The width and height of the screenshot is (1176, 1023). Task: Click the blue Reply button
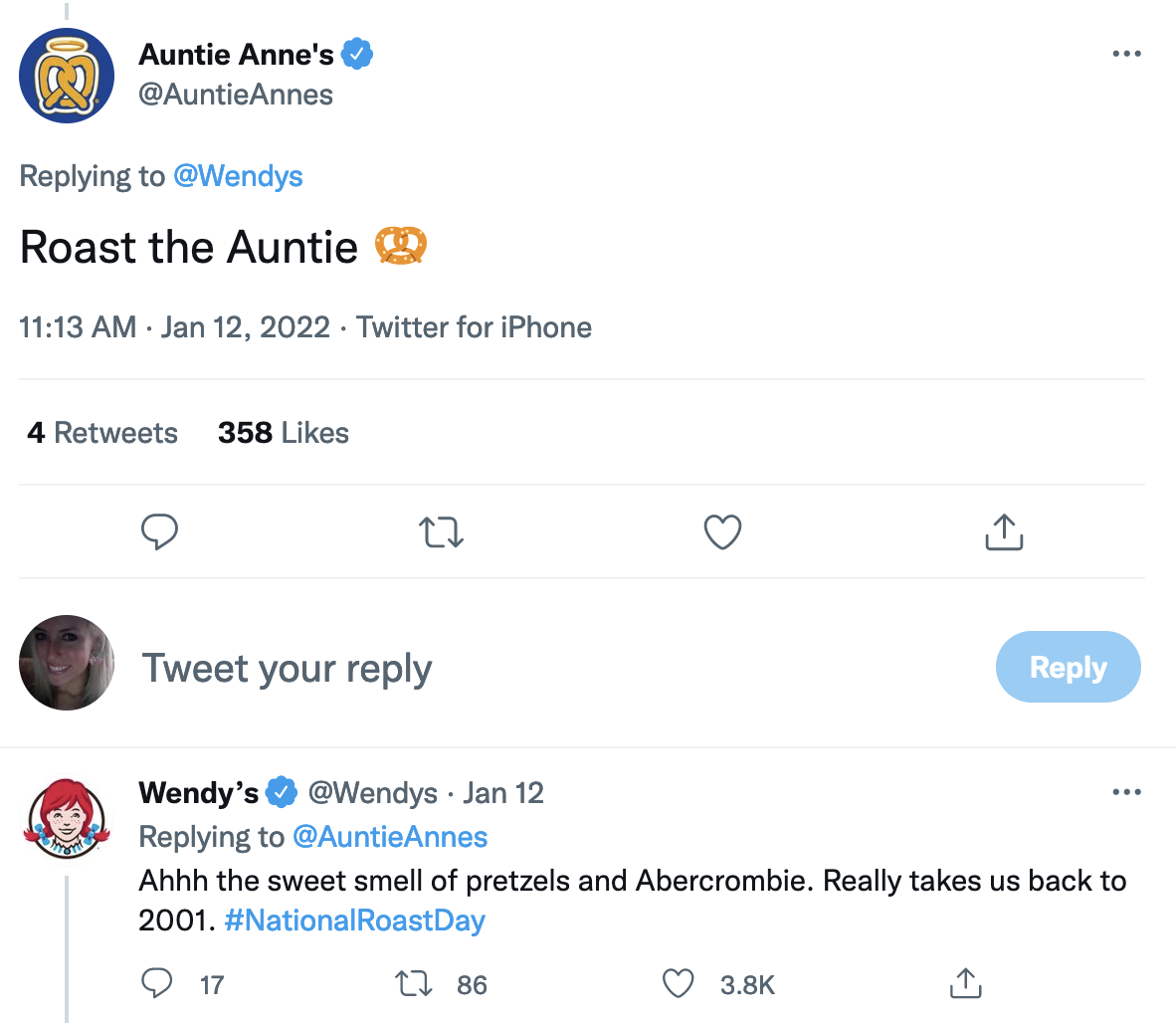1068,667
